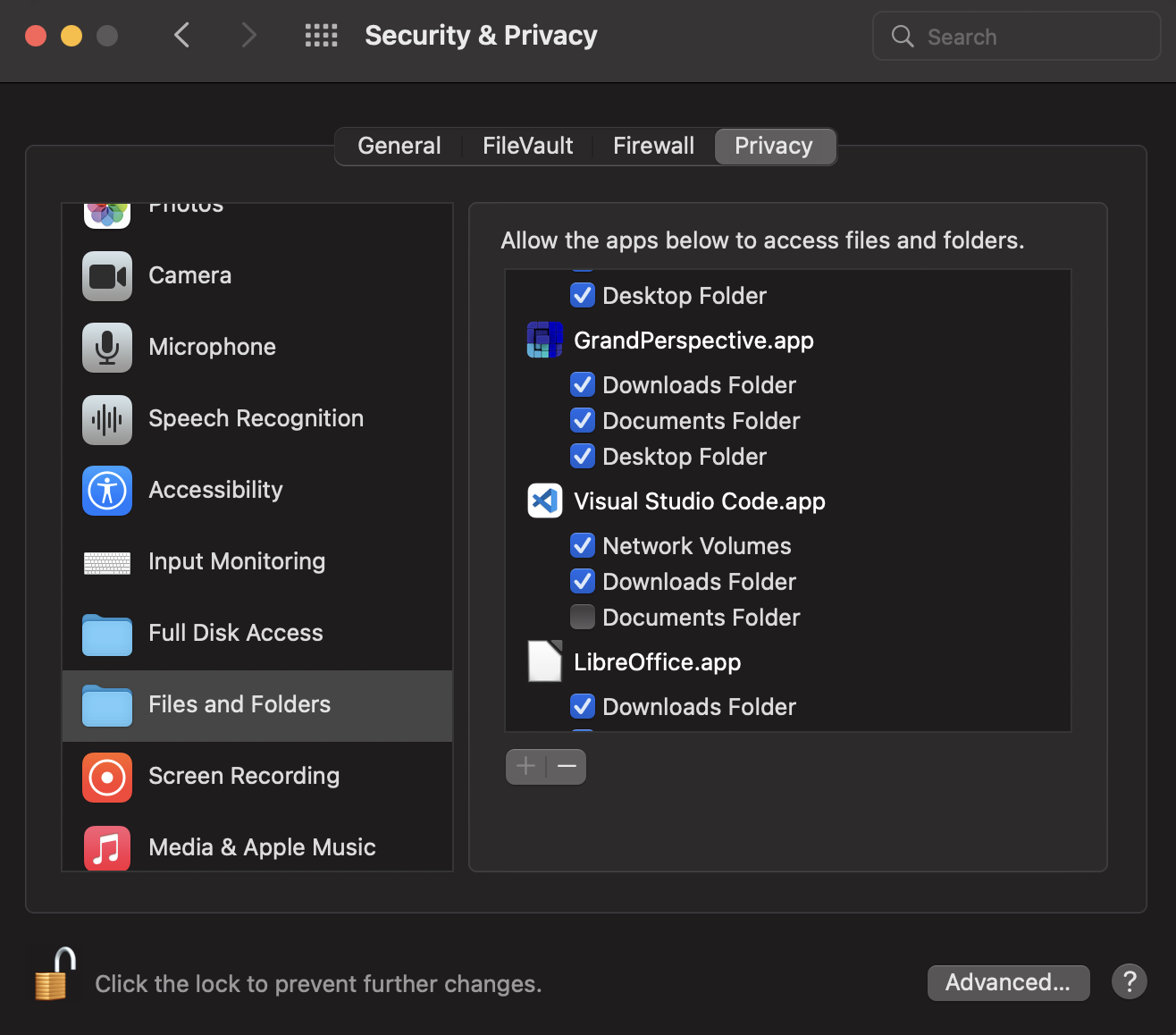The height and width of the screenshot is (1035, 1176).
Task: Click the Advanced... button
Action: (1008, 982)
